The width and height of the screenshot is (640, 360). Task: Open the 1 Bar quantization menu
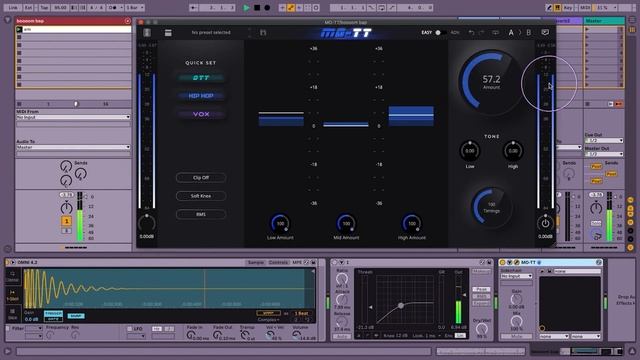135,7
